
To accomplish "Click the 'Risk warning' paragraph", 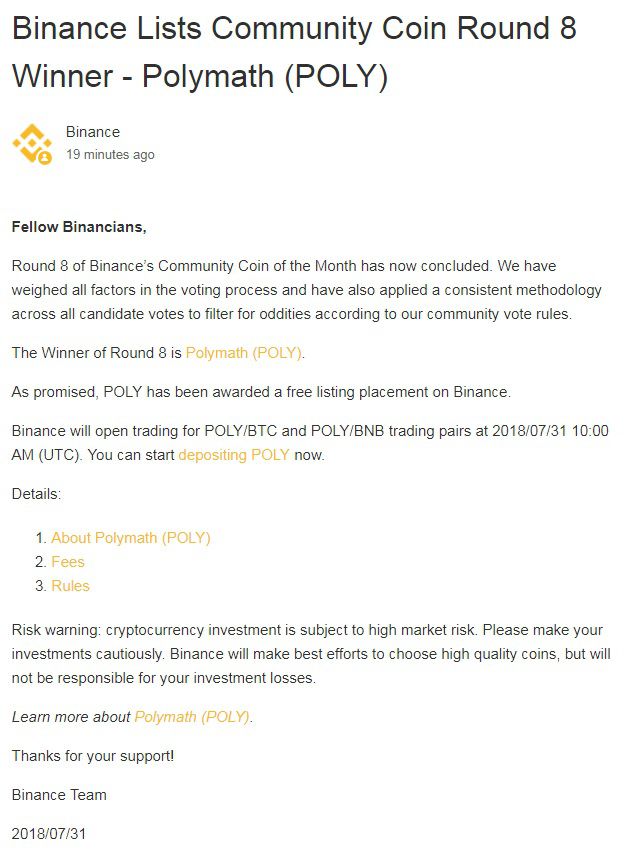I will [x=311, y=654].
